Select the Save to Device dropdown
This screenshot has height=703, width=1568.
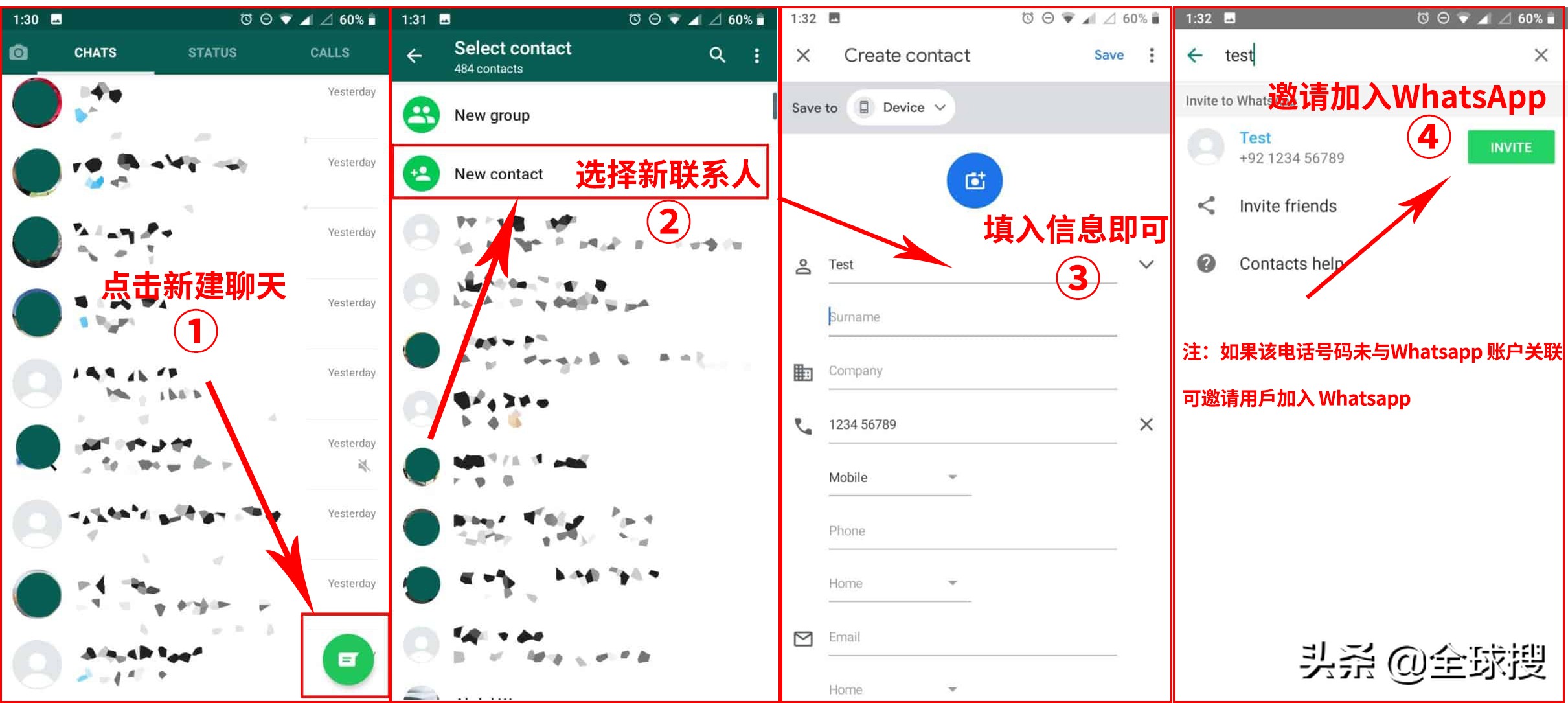897,107
